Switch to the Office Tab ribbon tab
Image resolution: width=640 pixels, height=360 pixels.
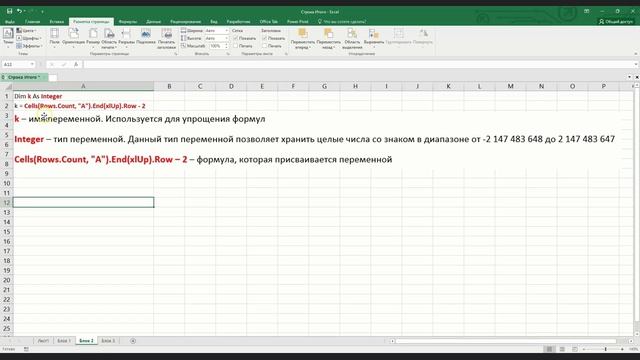click(269, 22)
